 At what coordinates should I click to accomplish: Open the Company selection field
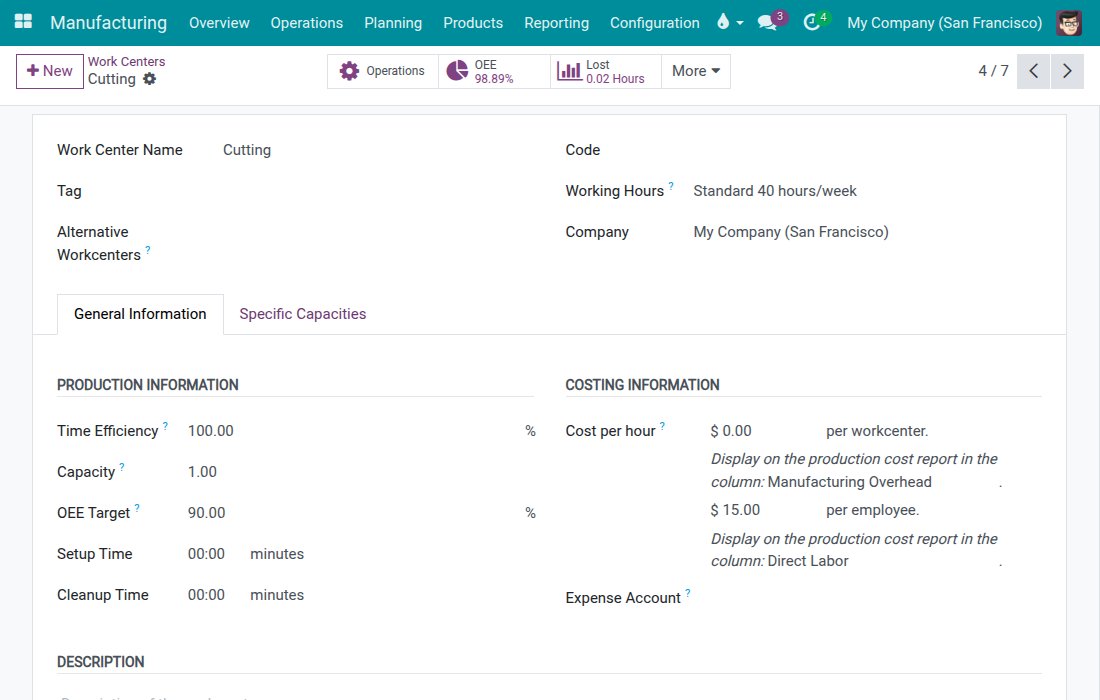[866, 231]
